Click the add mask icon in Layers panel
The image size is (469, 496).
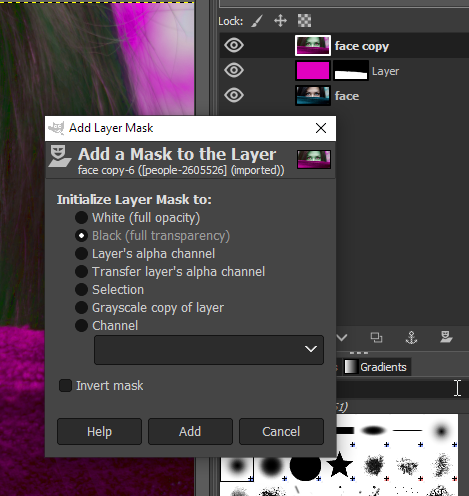tap(446, 337)
